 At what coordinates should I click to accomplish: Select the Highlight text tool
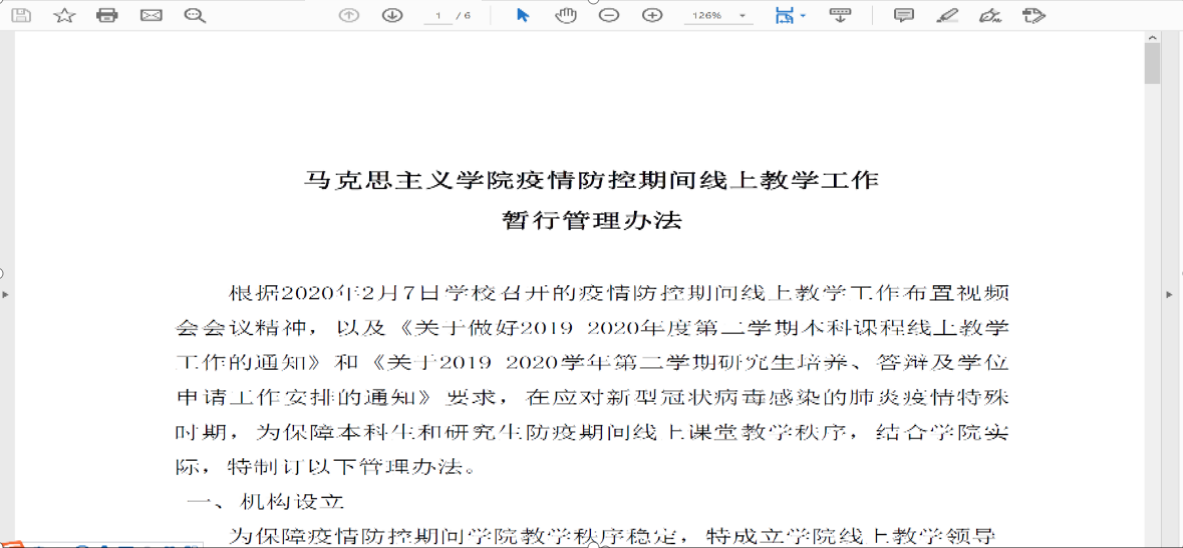click(947, 15)
